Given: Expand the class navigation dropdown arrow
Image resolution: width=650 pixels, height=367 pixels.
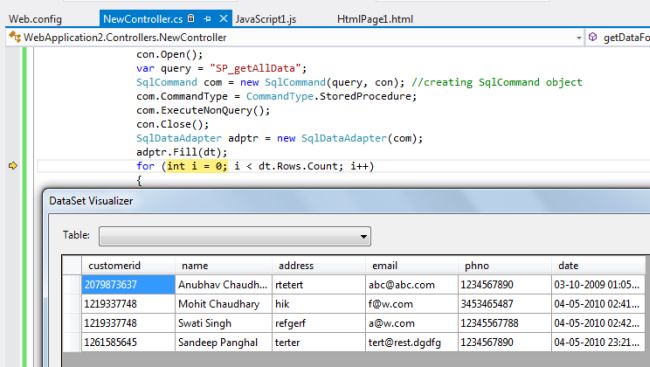Looking at the screenshot, I should pyautogui.click(x=579, y=38).
